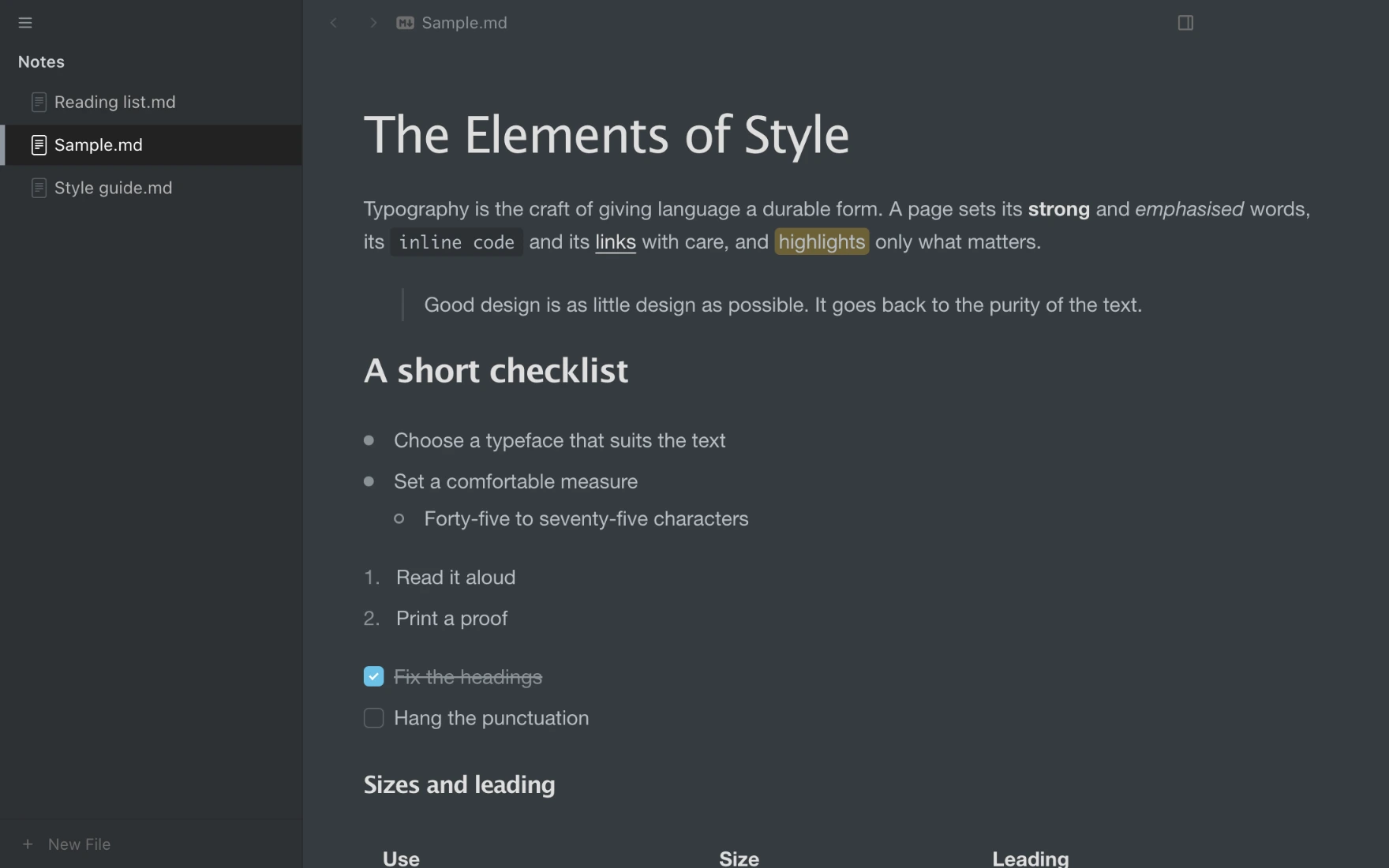Click the markdown file icon beside Sample.md title
The height and width of the screenshot is (868, 1389).
[x=405, y=23]
